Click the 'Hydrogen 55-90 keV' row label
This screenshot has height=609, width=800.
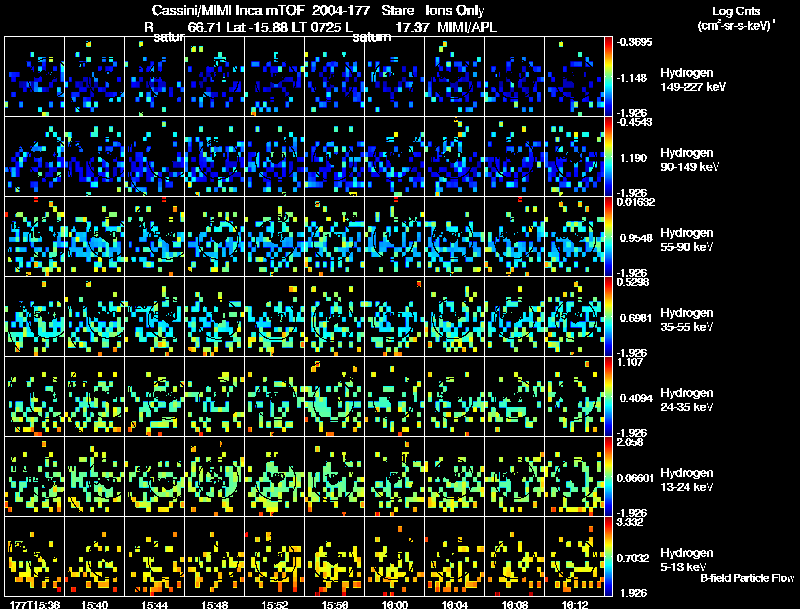(687, 240)
